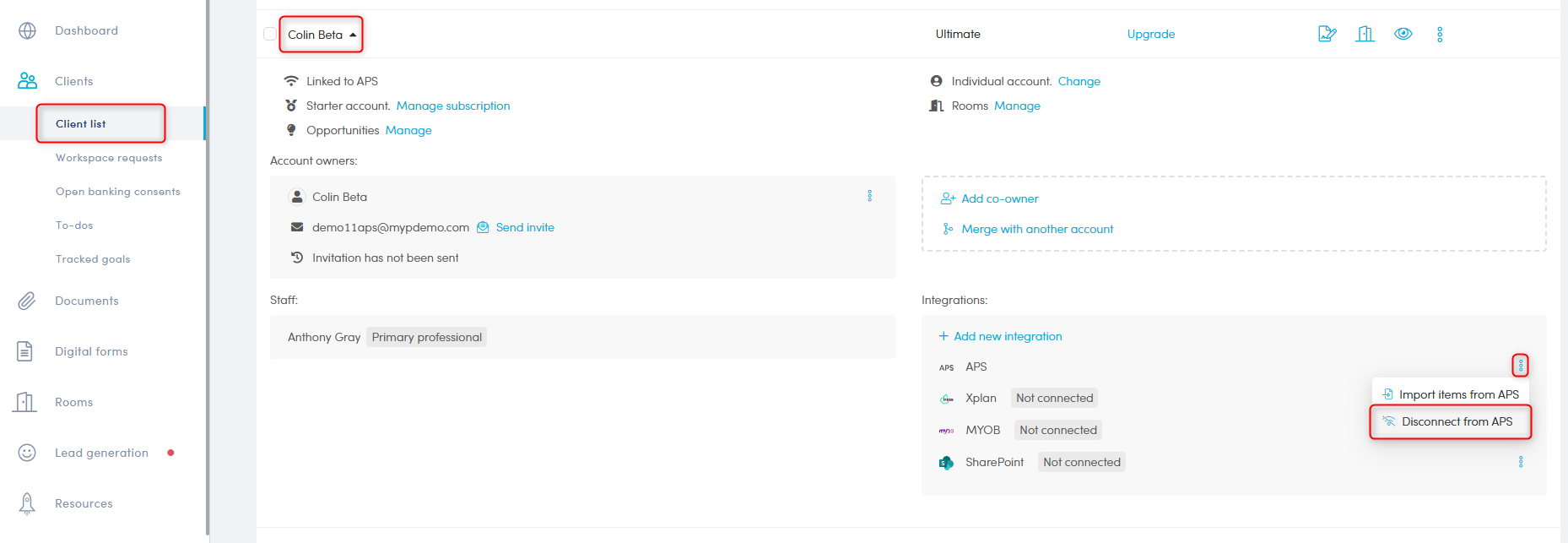Click Add new integration
Screen dimensions: 1568x543
(x=1007, y=336)
